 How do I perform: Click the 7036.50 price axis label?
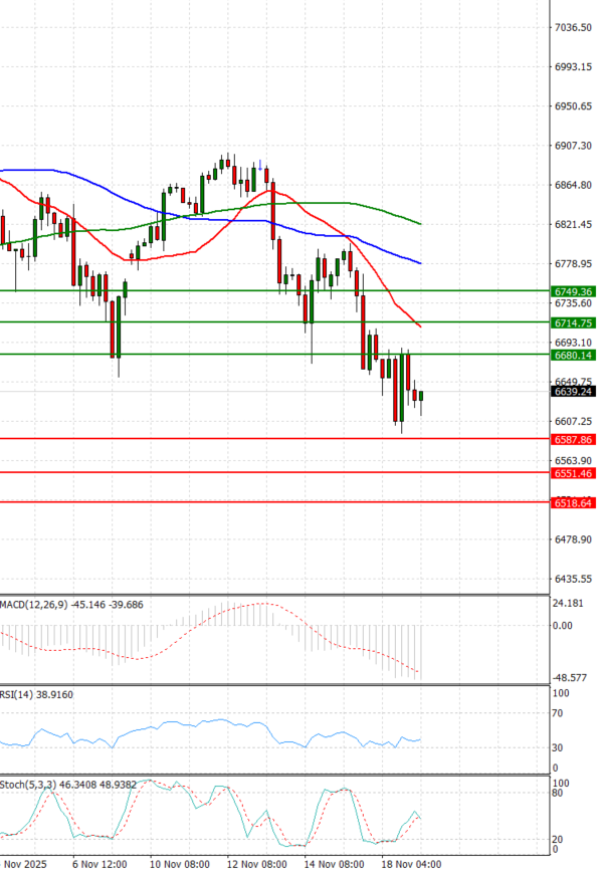click(x=572, y=27)
